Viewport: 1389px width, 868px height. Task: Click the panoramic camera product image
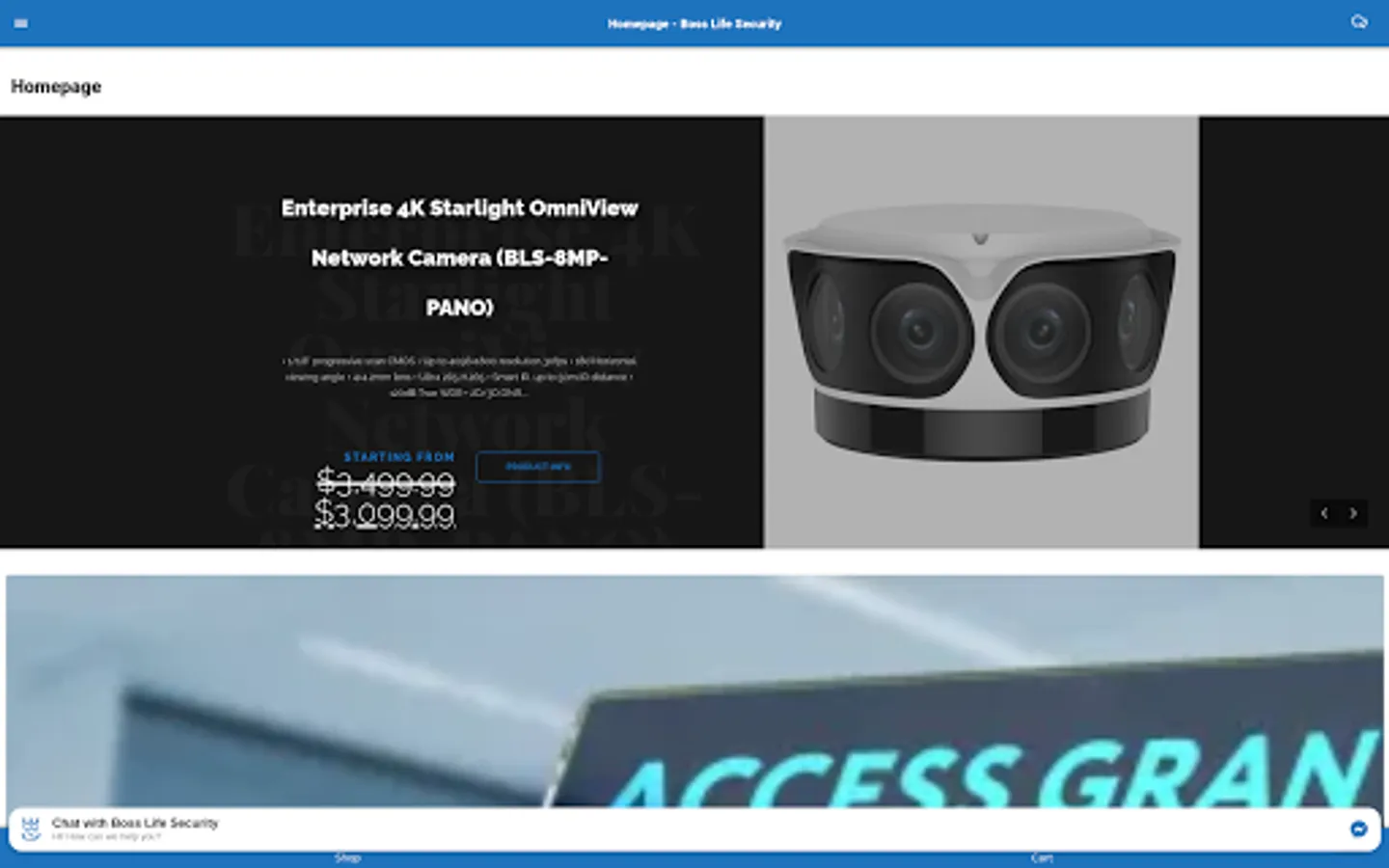click(x=981, y=332)
